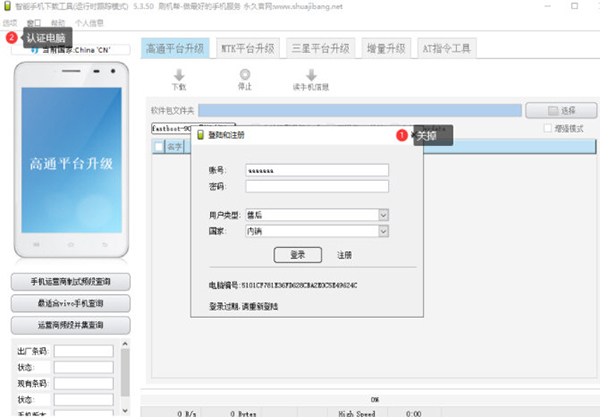600x417 pixels.
Task: Click the 软件包文件夹 path field
Action: tap(360, 110)
